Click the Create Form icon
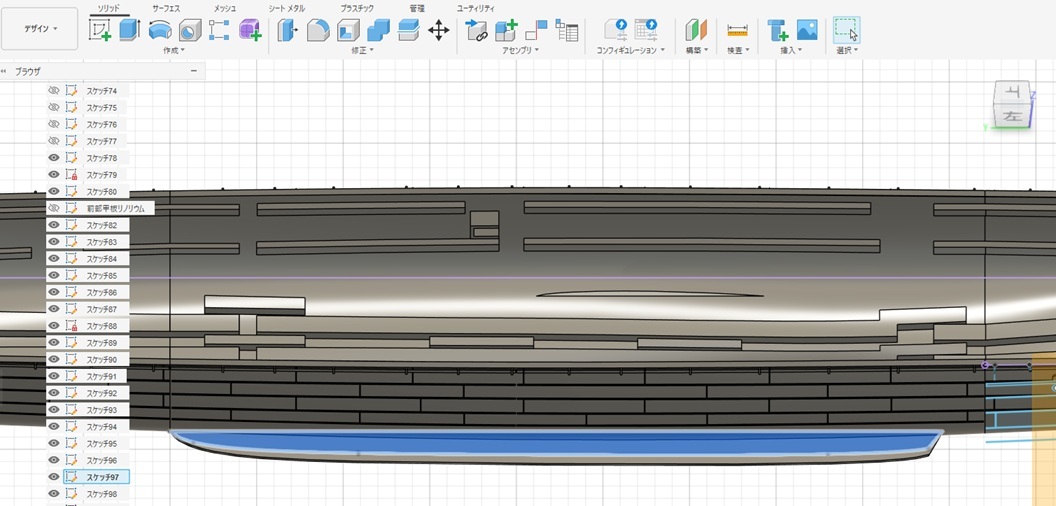The height and width of the screenshot is (506, 1056). click(249, 31)
